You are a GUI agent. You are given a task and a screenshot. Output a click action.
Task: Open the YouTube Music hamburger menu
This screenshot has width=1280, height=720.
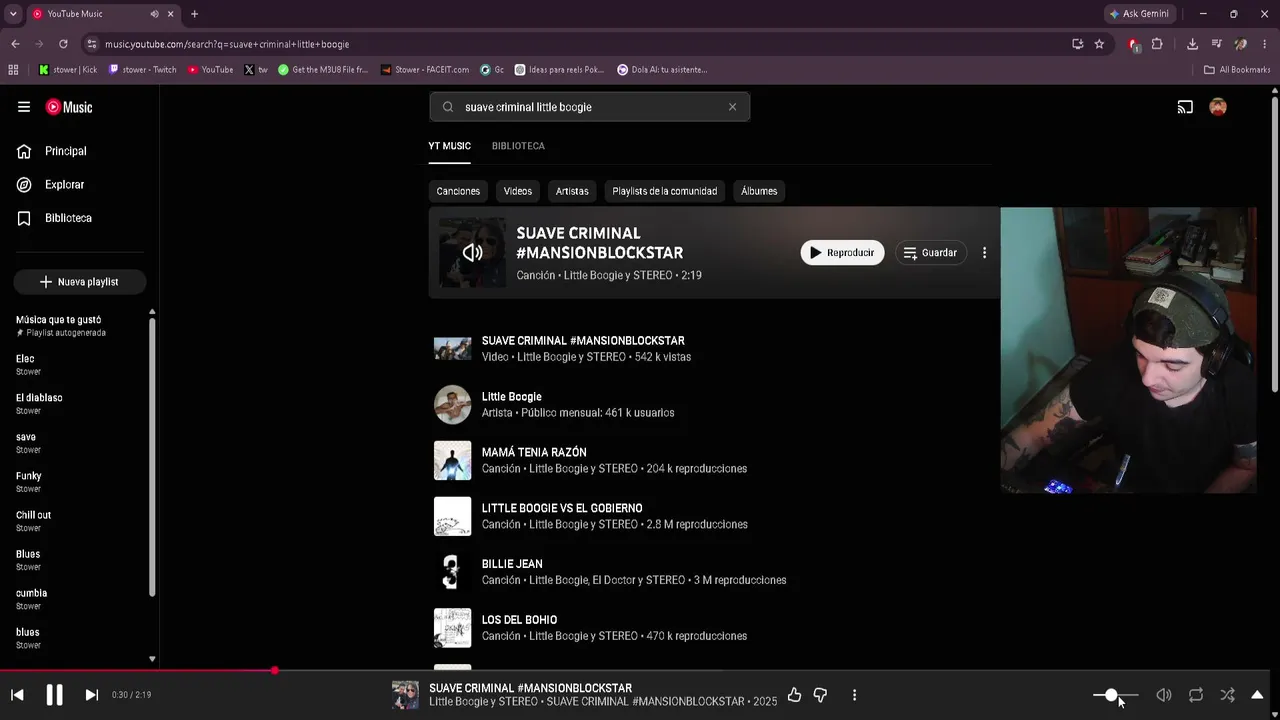click(24, 107)
